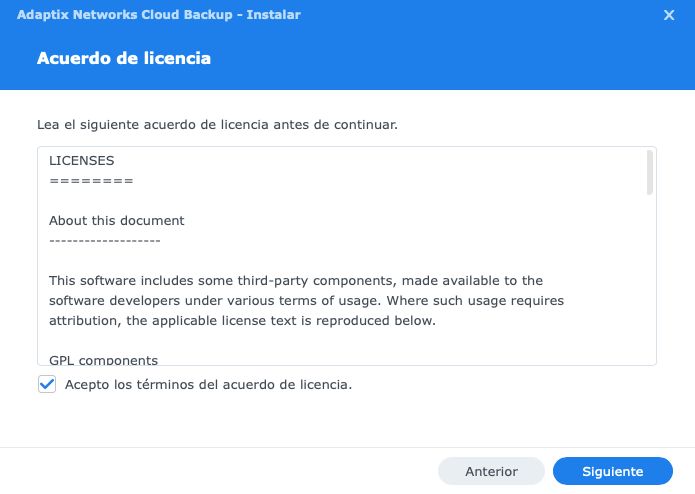This screenshot has height=494, width=695.
Task: Click the 'software developers under various terms' line
Action: tap(306, 301)
